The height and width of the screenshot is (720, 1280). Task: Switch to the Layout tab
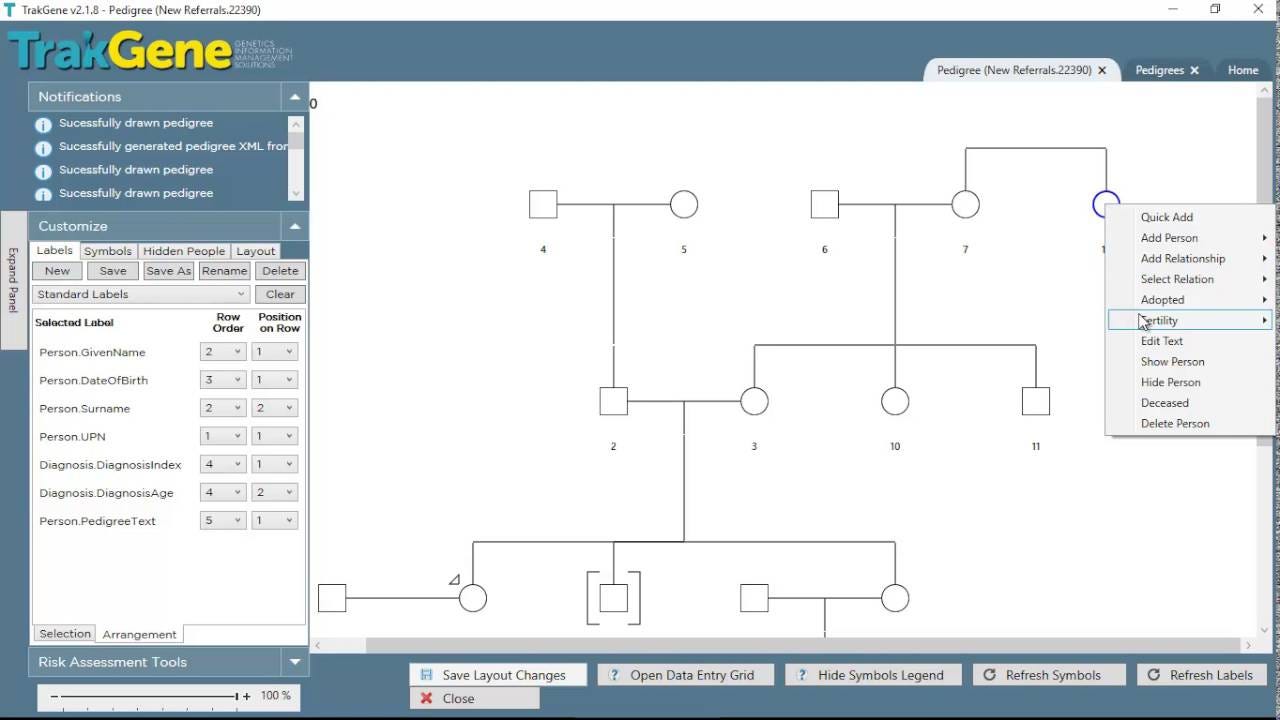pos(256,251)
